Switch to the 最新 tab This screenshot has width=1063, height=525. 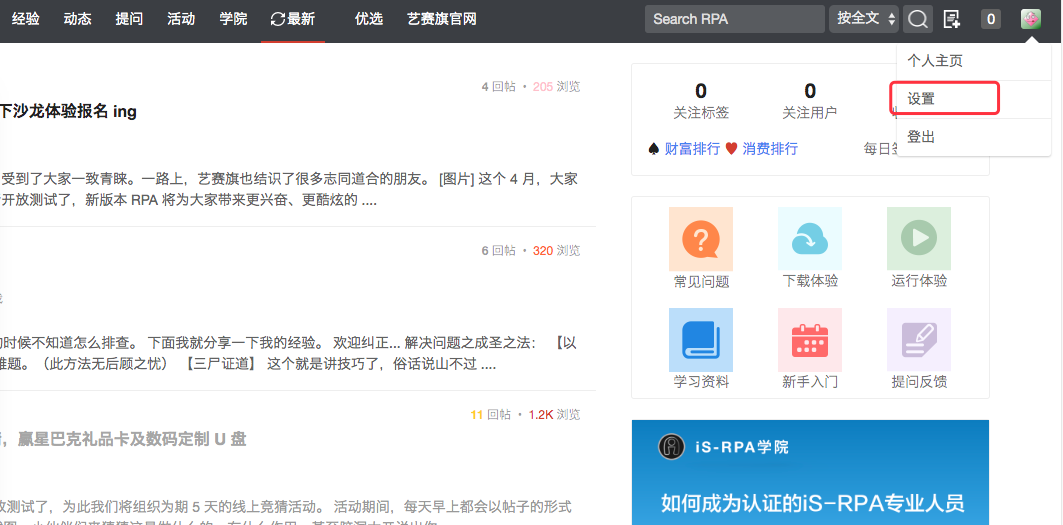(293, 19)
